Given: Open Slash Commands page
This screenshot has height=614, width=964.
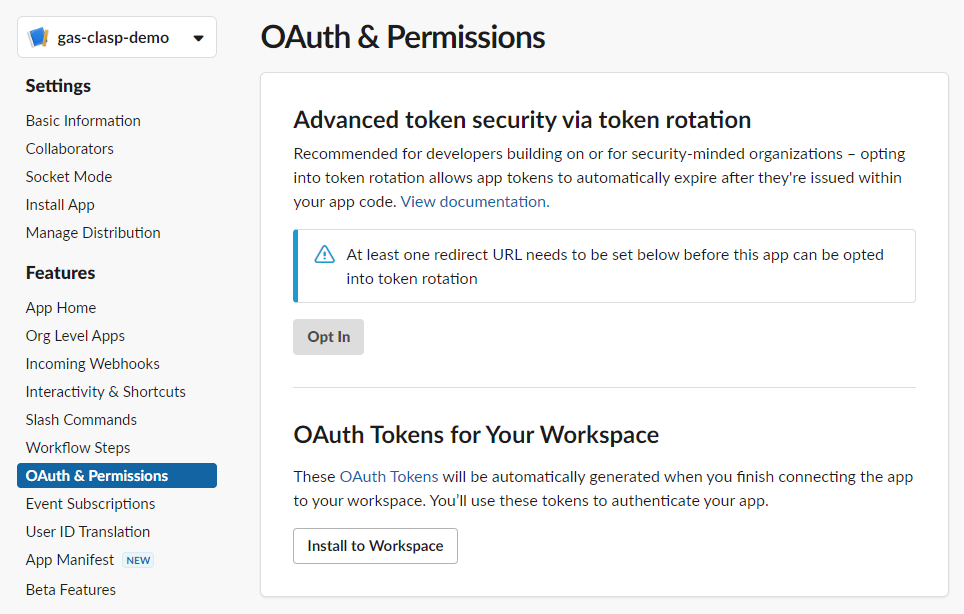Looking at the screenshot, I should [81, 420].
